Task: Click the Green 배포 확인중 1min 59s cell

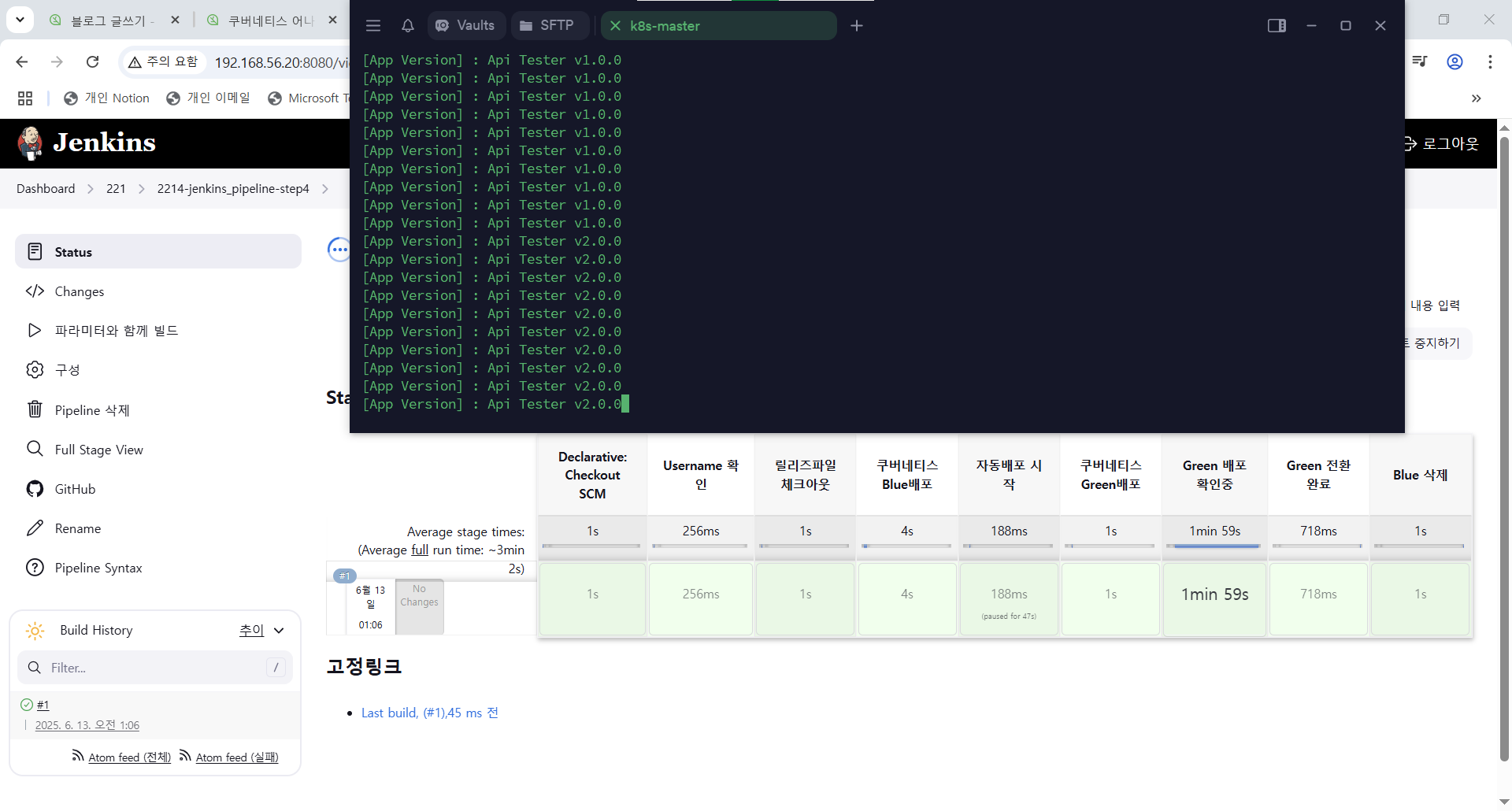Action: 1214,598
